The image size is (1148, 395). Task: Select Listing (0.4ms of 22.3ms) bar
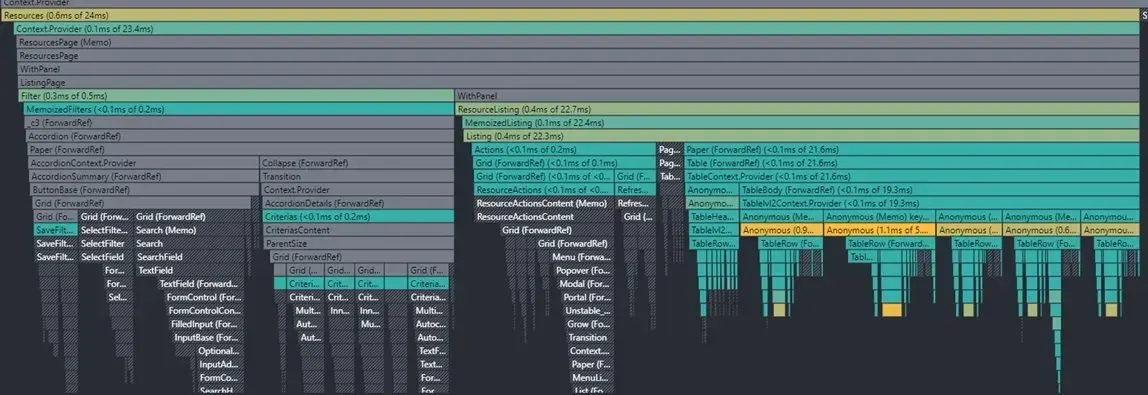[801, 136]
